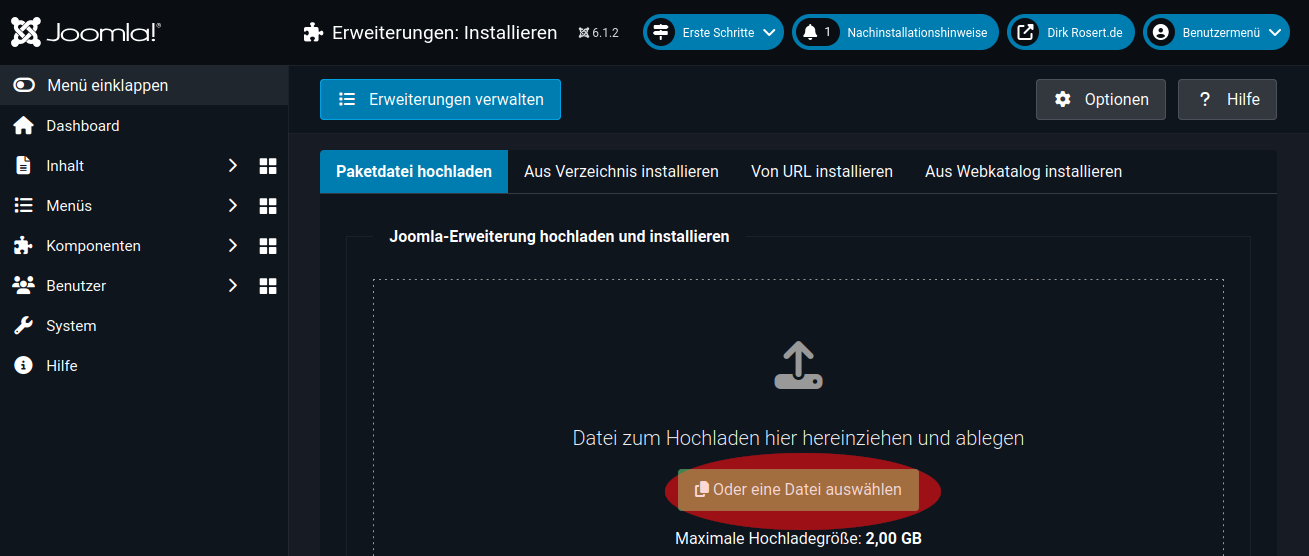The height and width of the screenshot is (556, 1309).
Task: Click the notification bell icon
Action: tap(809, 33)
